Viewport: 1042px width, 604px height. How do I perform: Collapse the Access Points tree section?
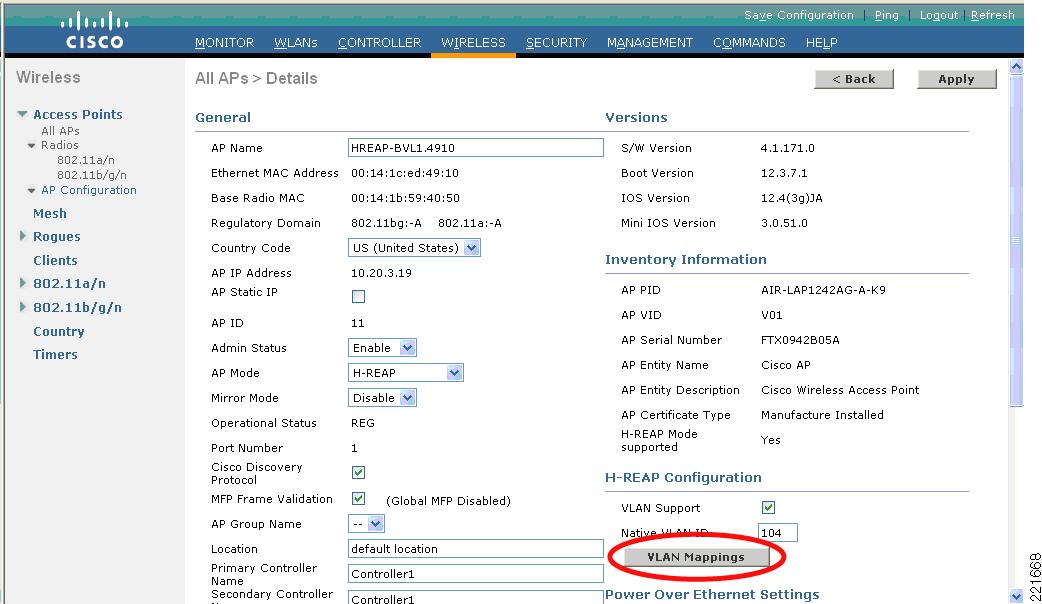click(x=23, y=114)
